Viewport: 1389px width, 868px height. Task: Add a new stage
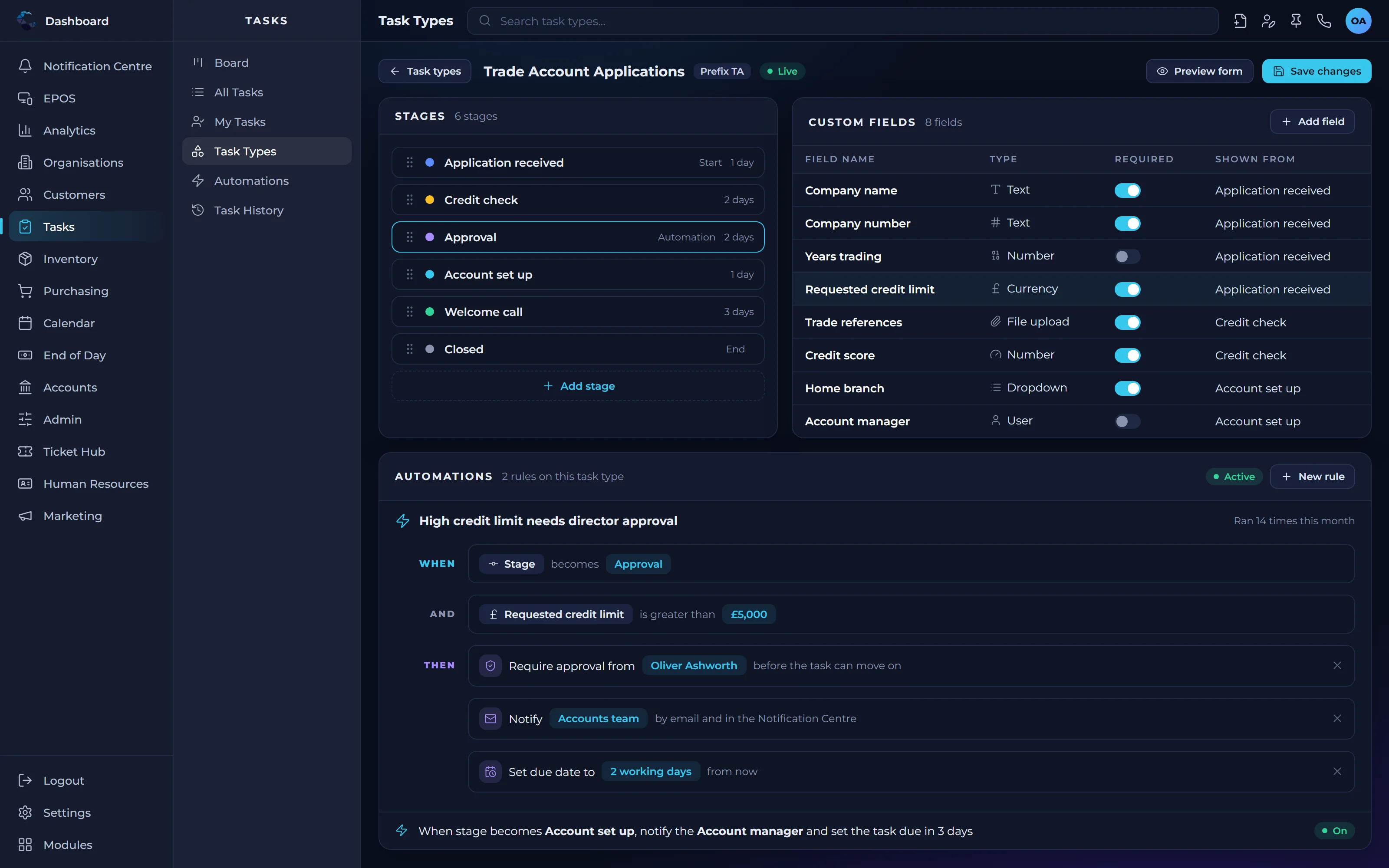[578, 386]
